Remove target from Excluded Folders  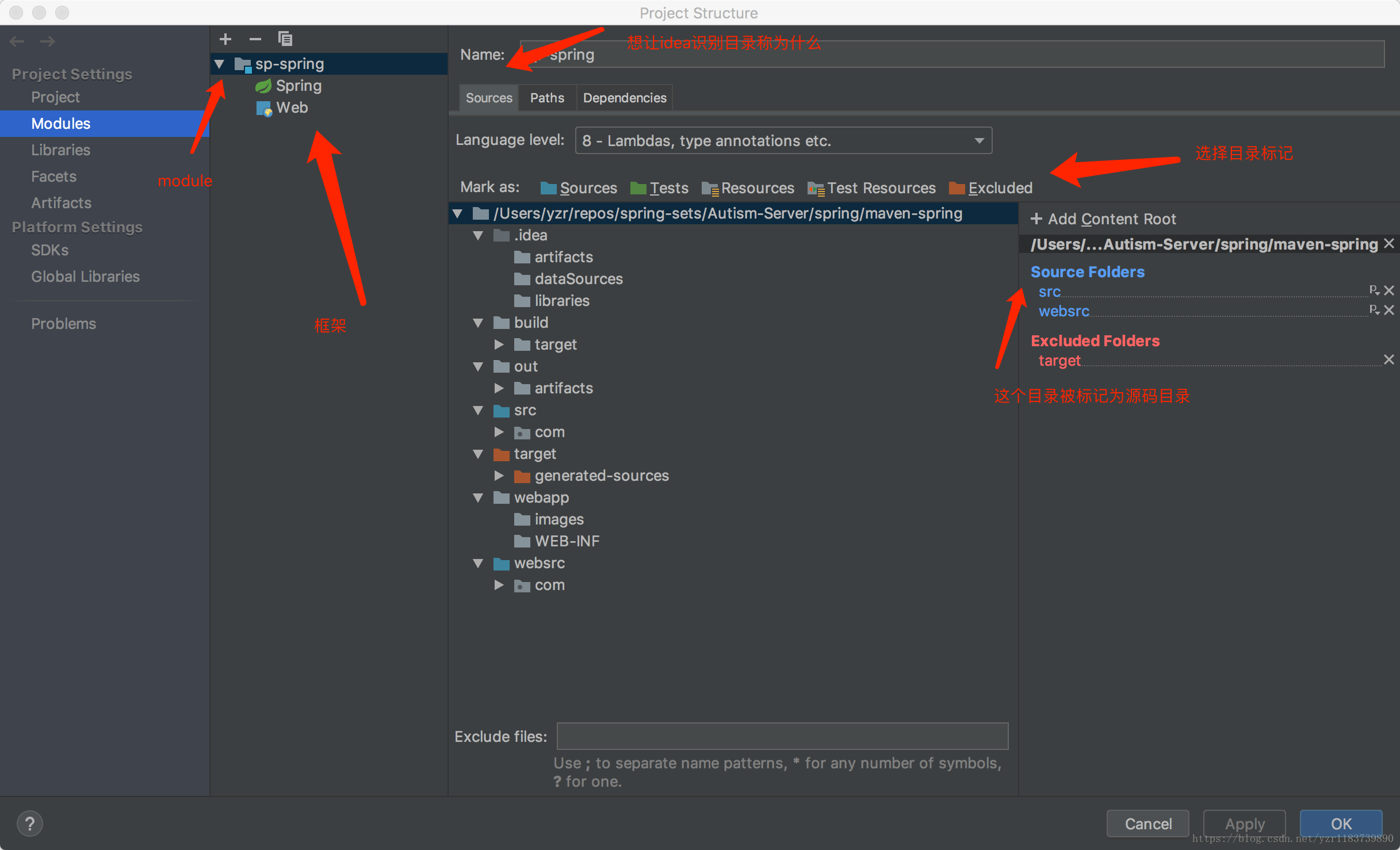tap(1390, 359)
